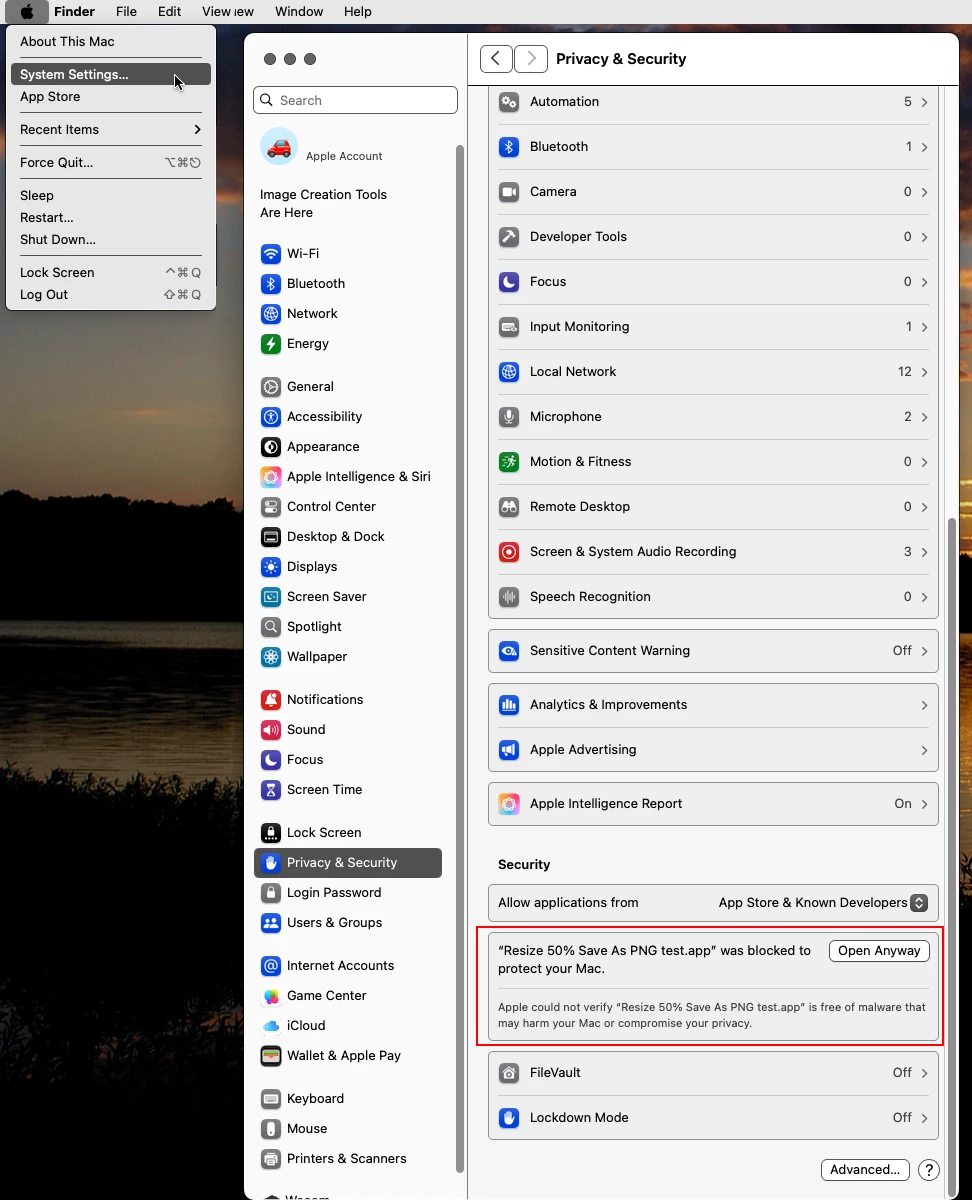This screenshot has width=972, height=1200.
Task: Open the Analytics & Improvements chevron
Action: tap(924, 705)
